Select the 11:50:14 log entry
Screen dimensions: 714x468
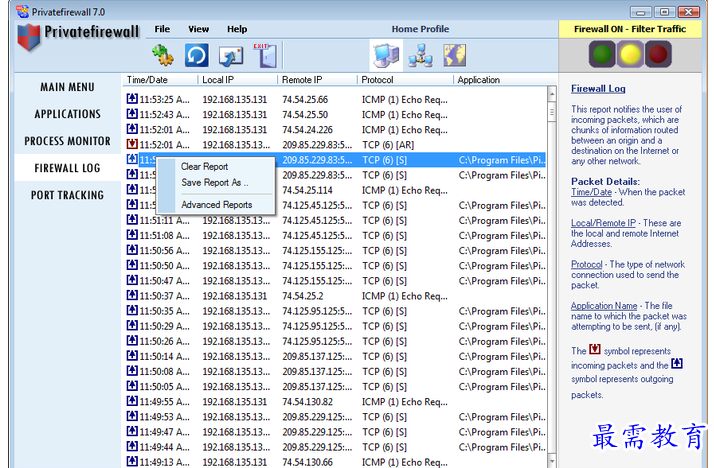[x=336, y=356]
